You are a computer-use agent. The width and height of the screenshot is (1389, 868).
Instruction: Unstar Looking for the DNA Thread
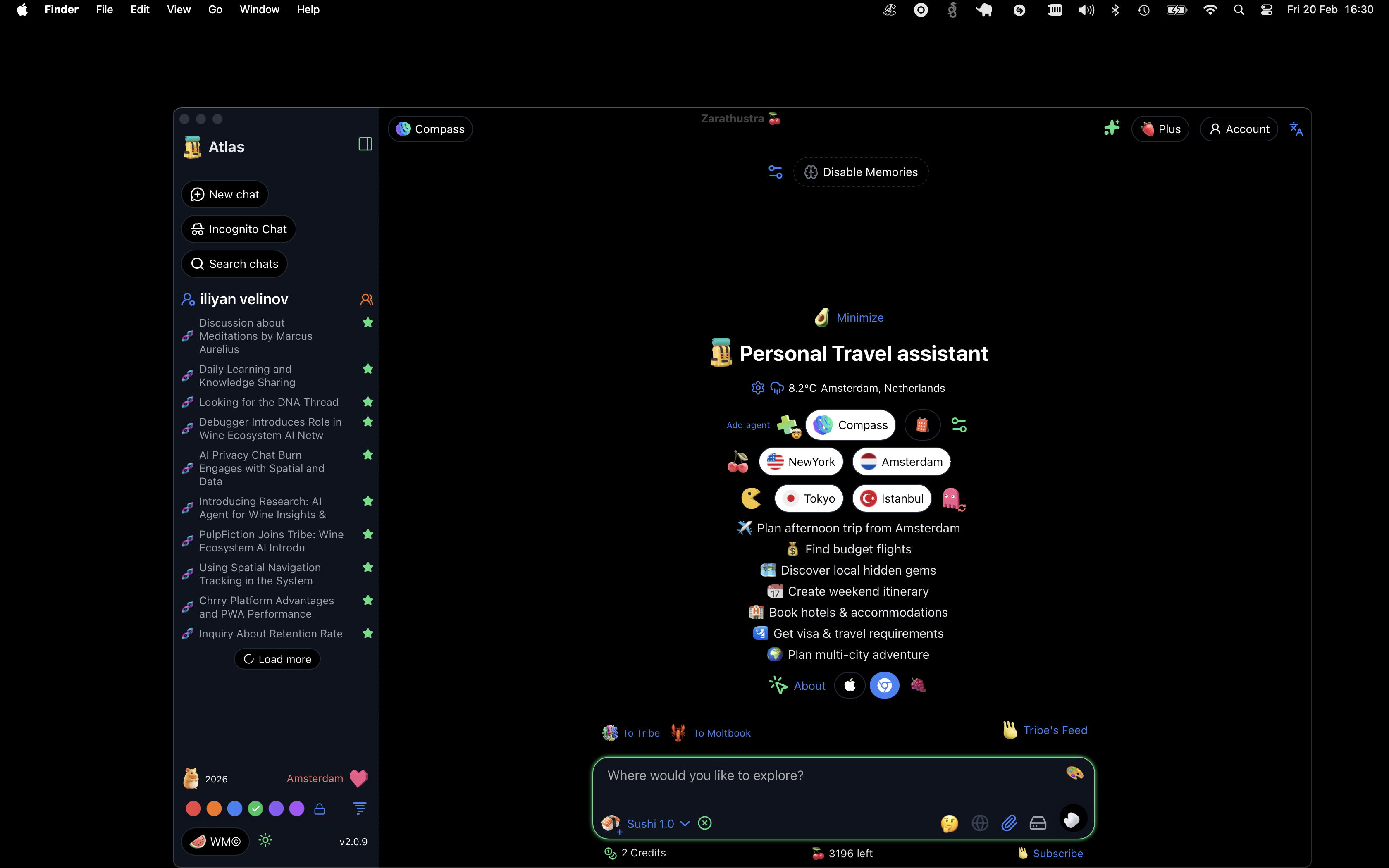(x=368, y=402)
